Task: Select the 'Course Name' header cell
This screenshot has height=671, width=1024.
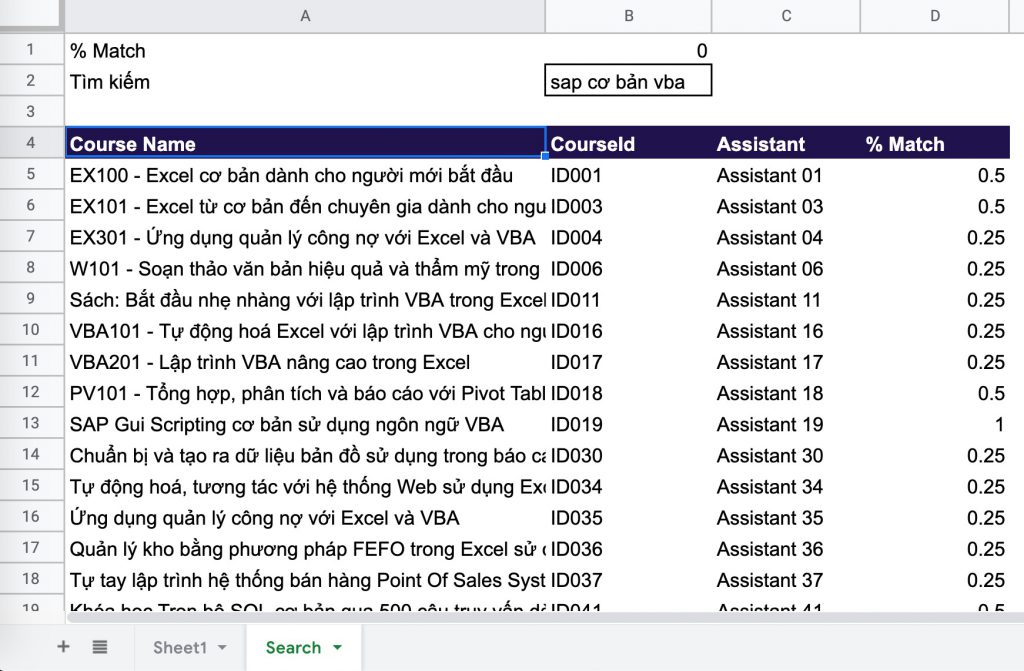Action: pyautogui.click(x=305, y=144)
